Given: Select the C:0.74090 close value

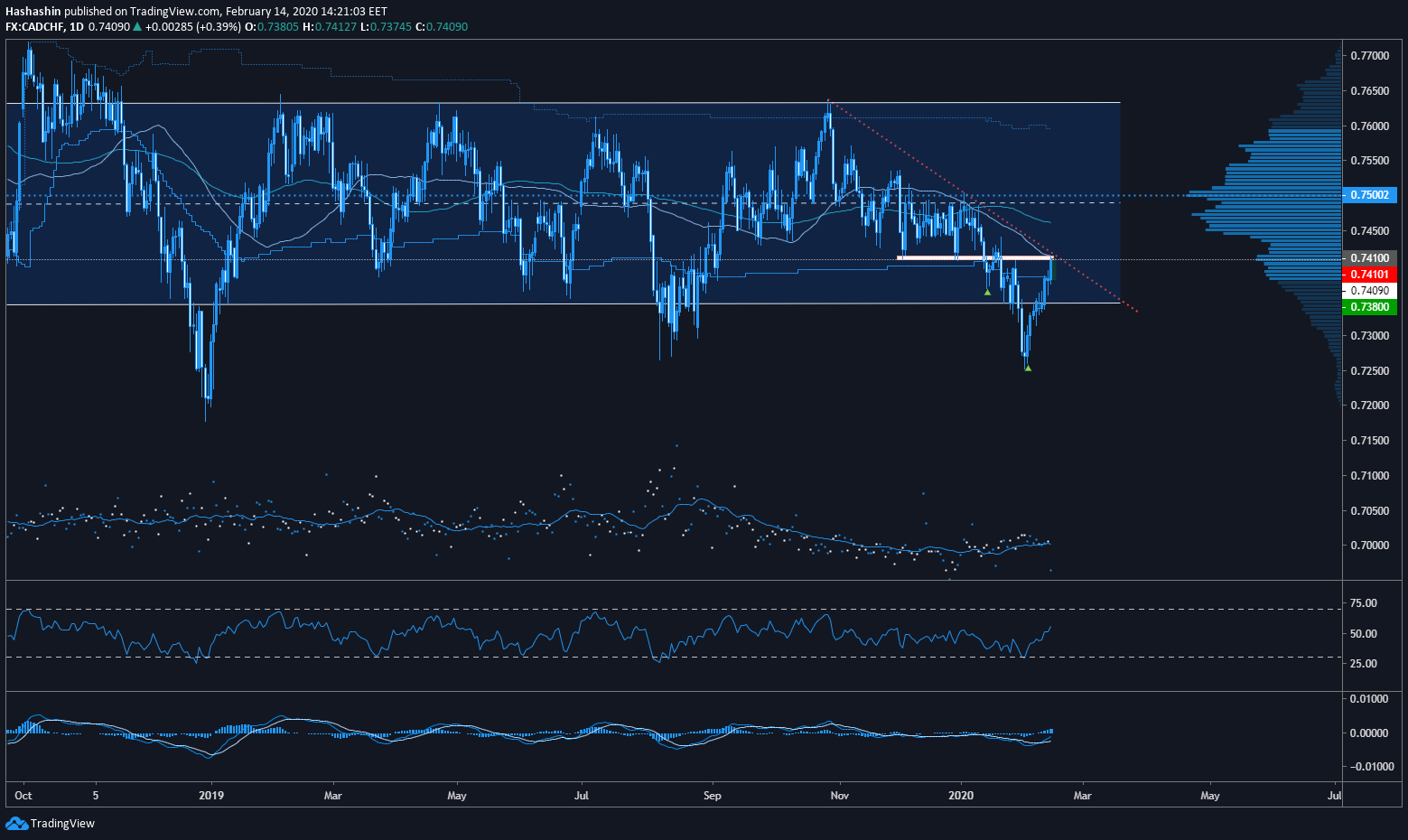Looking at the screenshot, I should click(442, 26).
